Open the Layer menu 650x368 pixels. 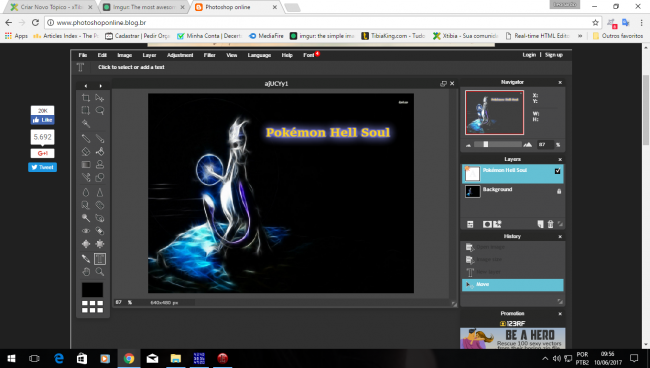[x=149, y=55]
